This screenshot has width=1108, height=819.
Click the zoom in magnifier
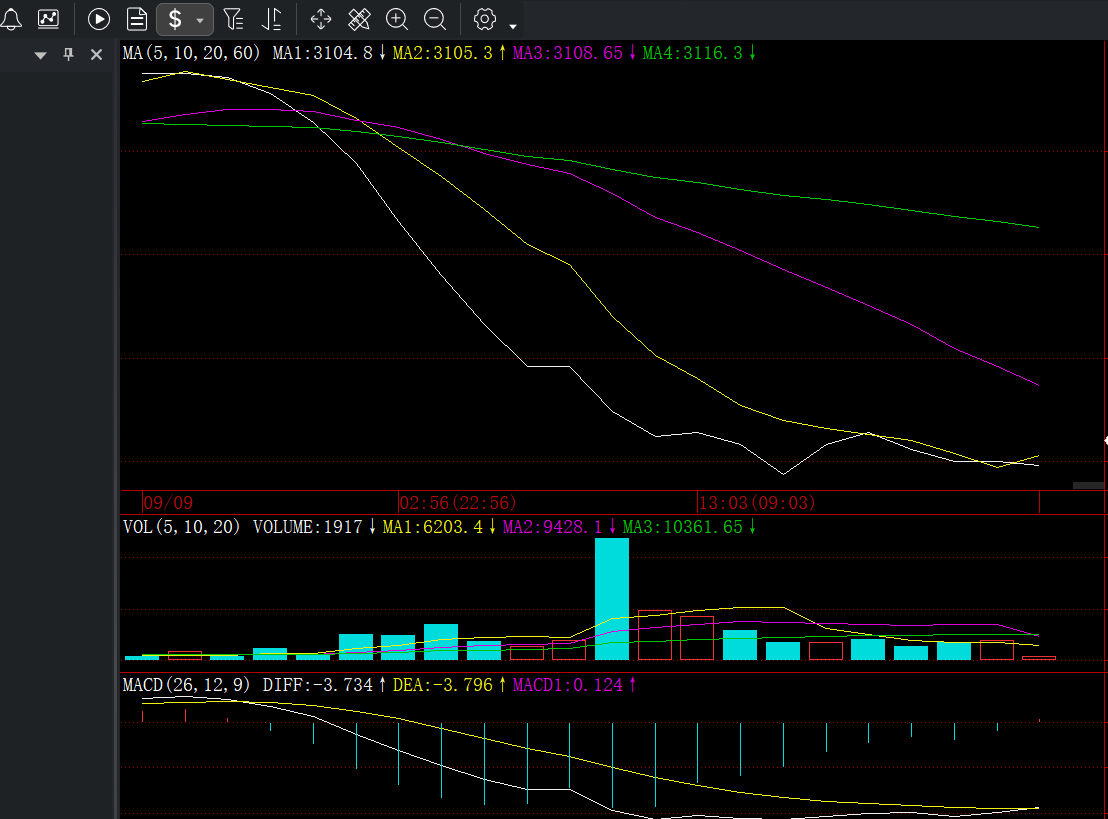tap(397, 19)
